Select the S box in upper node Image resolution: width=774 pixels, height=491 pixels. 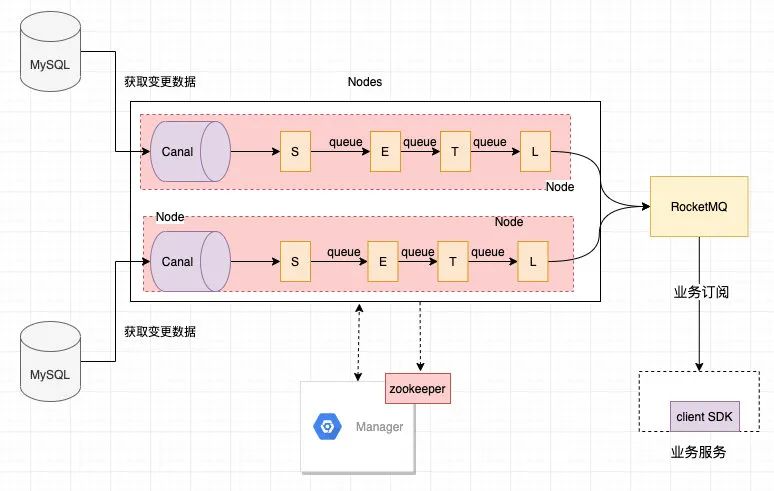(295, 151)
